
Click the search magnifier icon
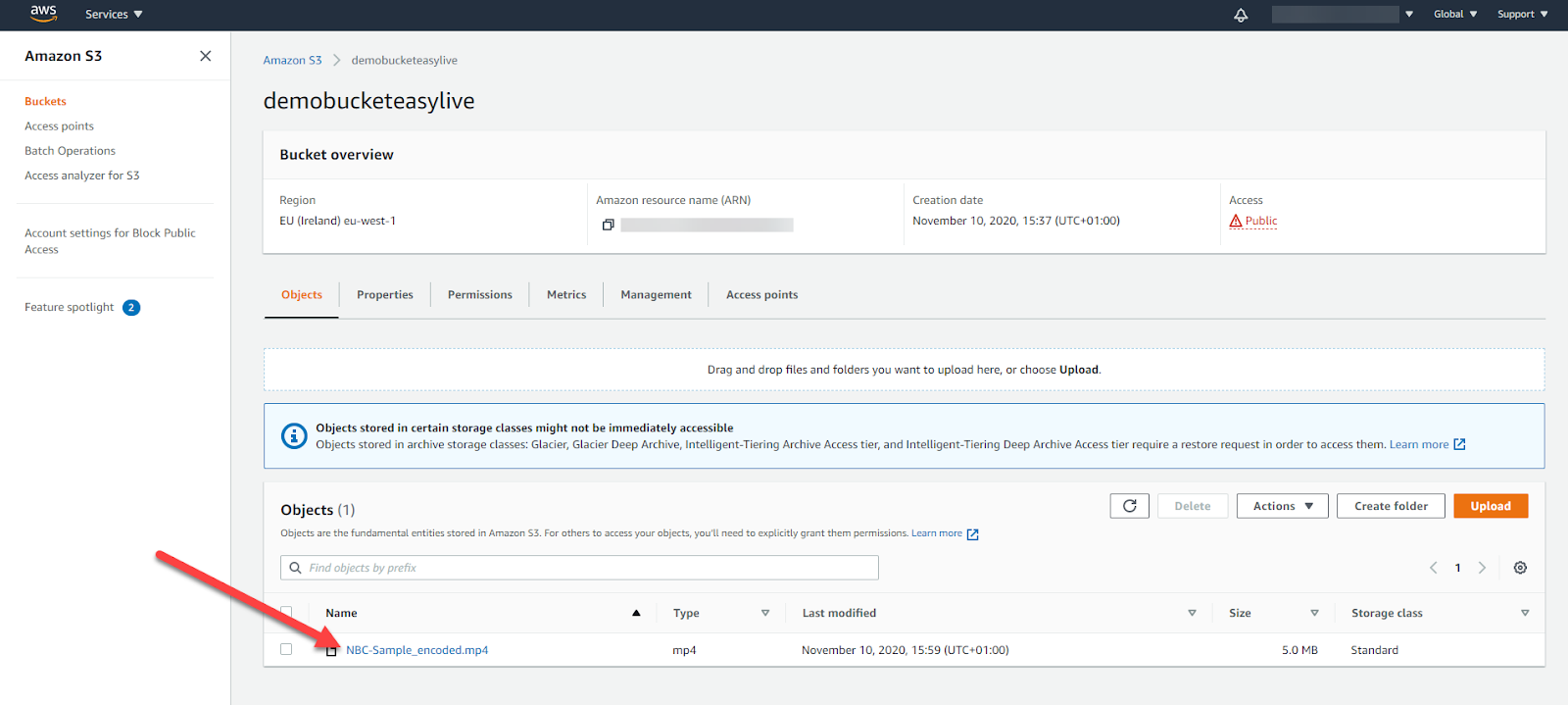(x=295, y=568)
